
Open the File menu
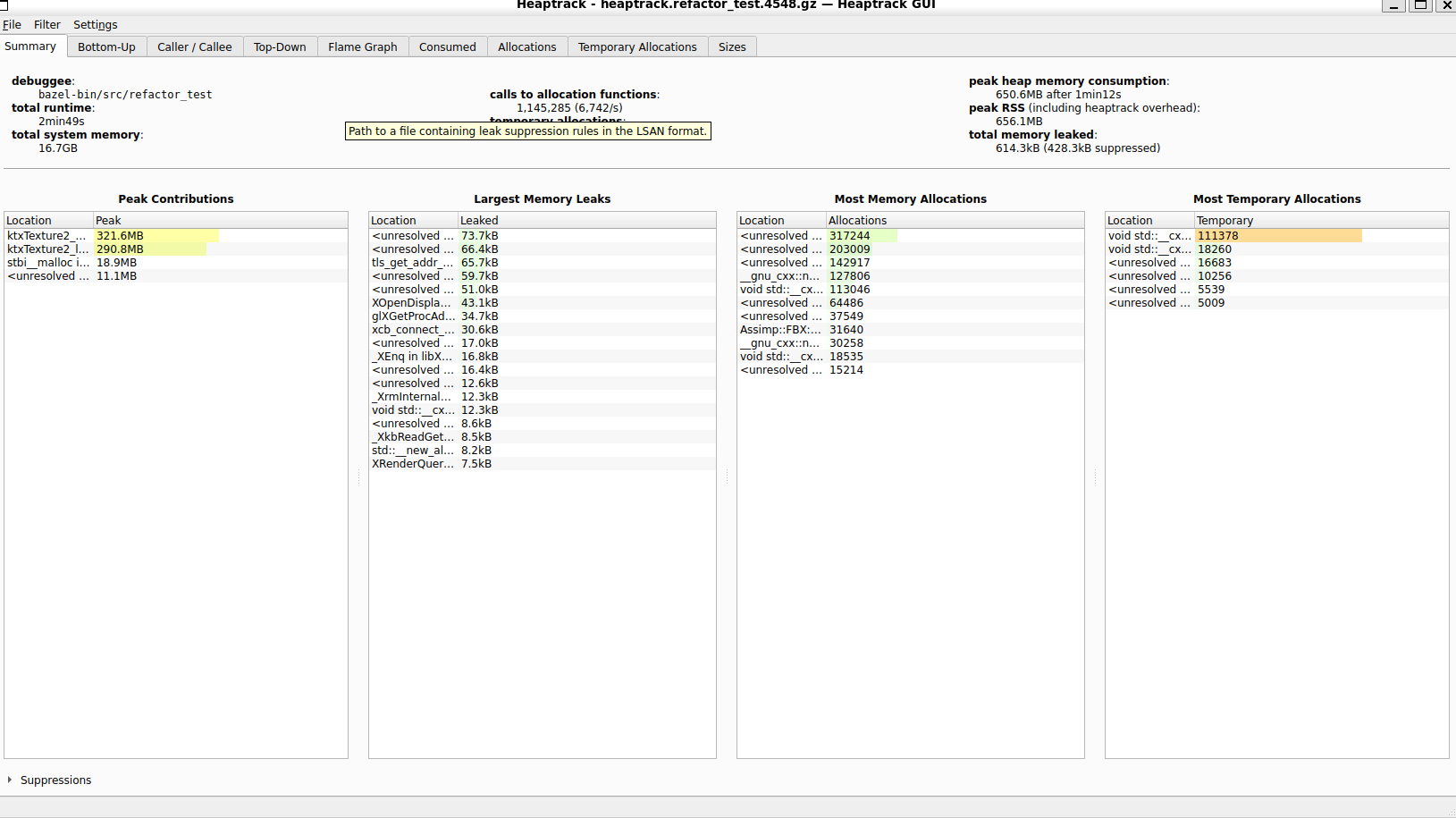coord(12,25)
